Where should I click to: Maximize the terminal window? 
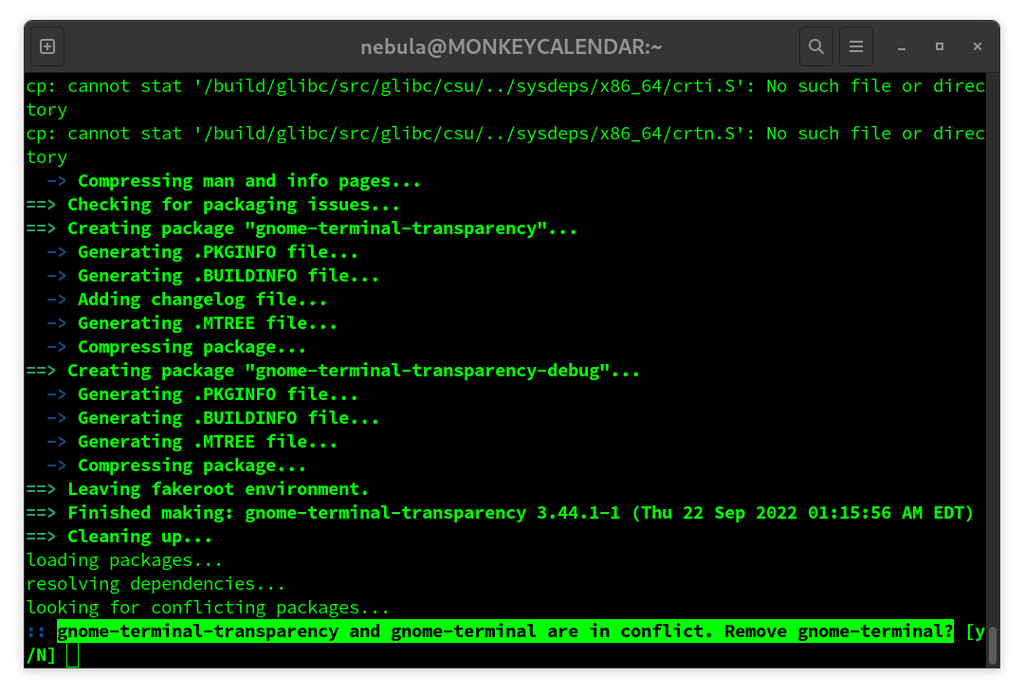click(x=939, y=46)
